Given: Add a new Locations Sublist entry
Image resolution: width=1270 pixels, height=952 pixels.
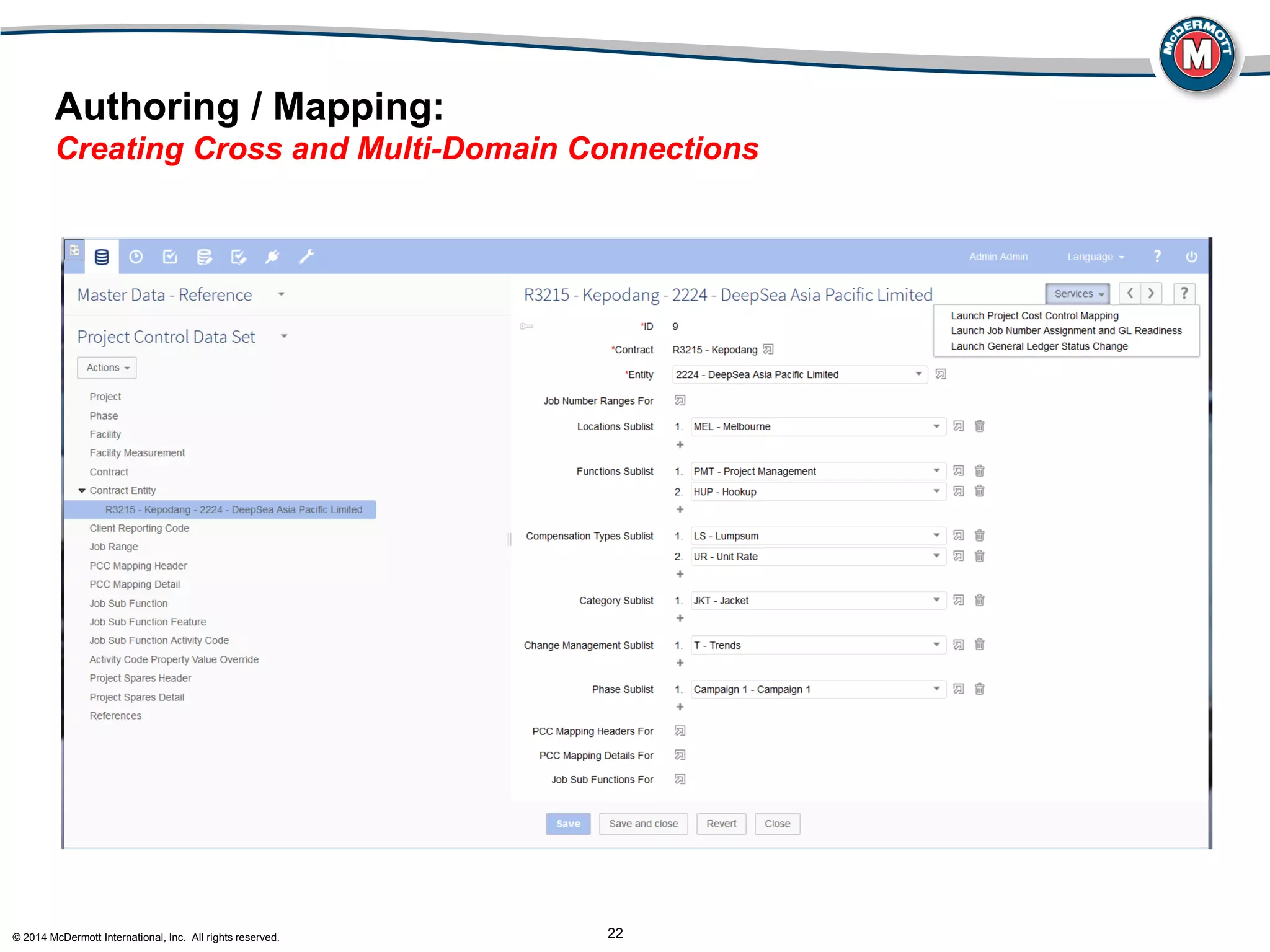Looking at the screenshot, I should [680, 445].
